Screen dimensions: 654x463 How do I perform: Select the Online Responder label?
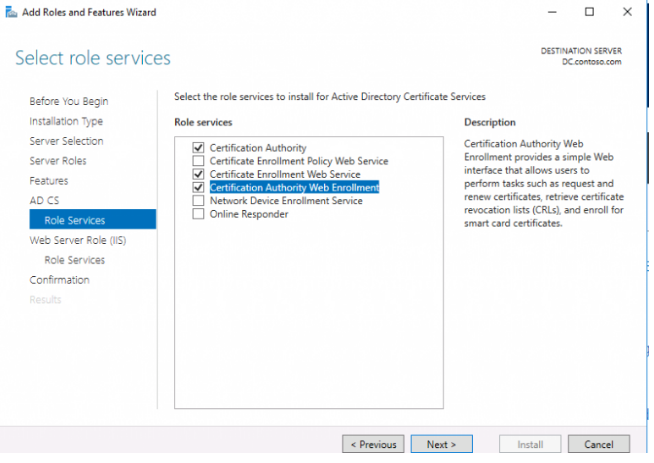tap(249, 214)
